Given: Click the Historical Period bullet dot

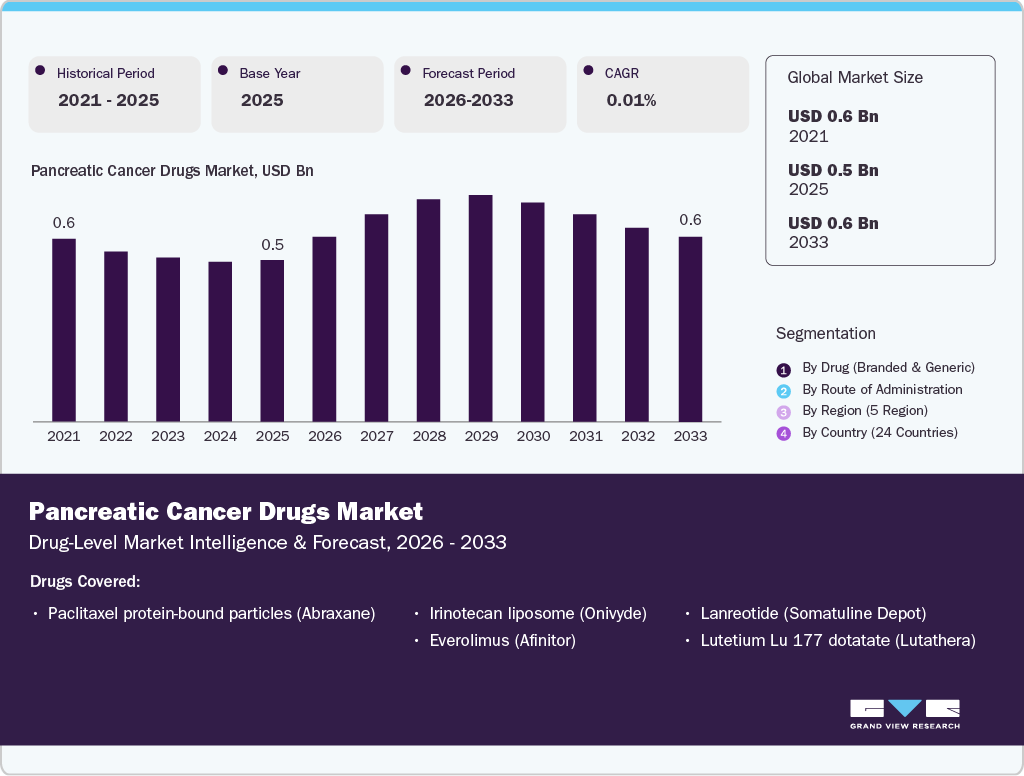Looking at the screenshot, I should pos(40,71).
